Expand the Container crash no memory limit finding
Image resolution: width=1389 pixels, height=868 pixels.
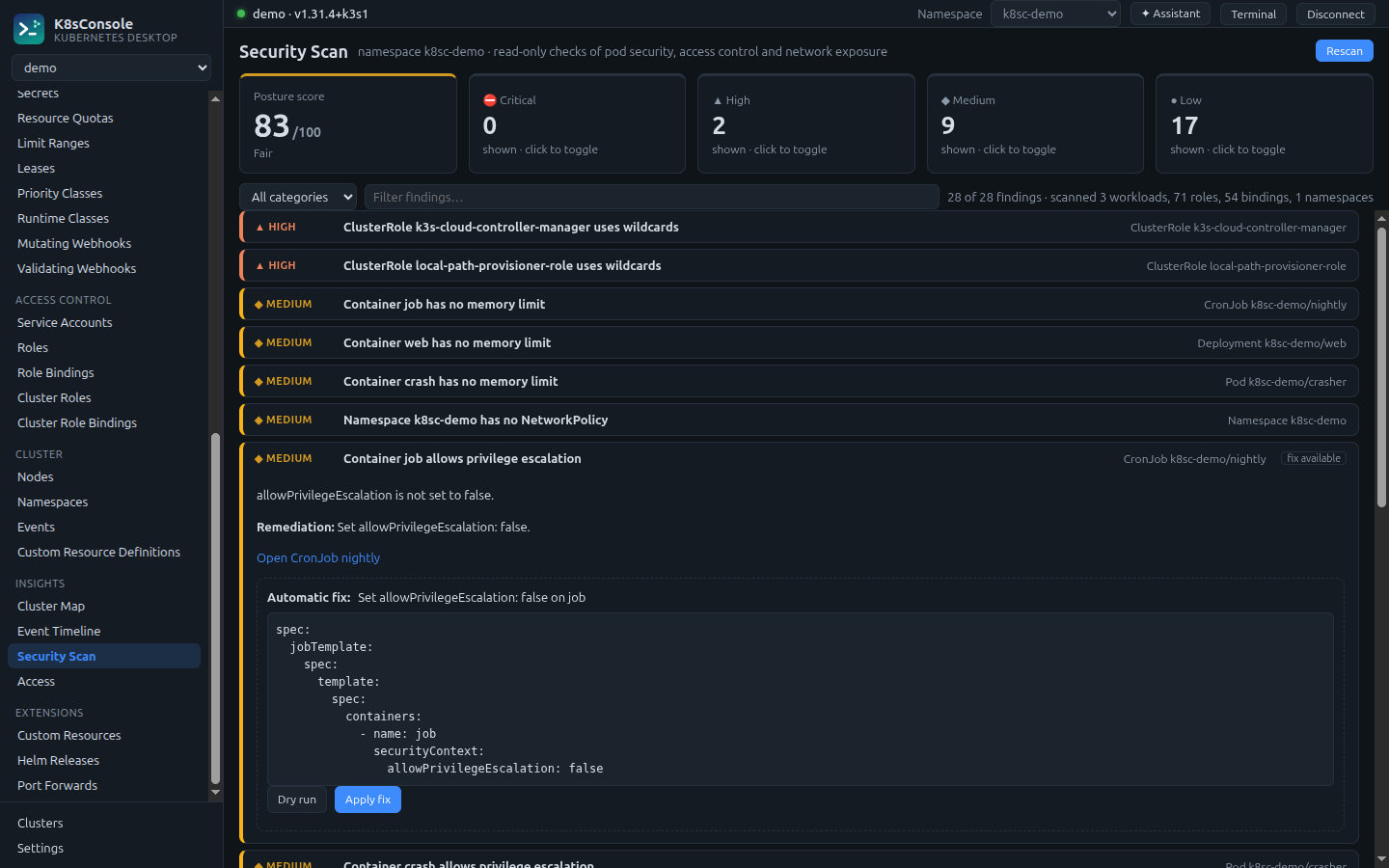(799, 381)
